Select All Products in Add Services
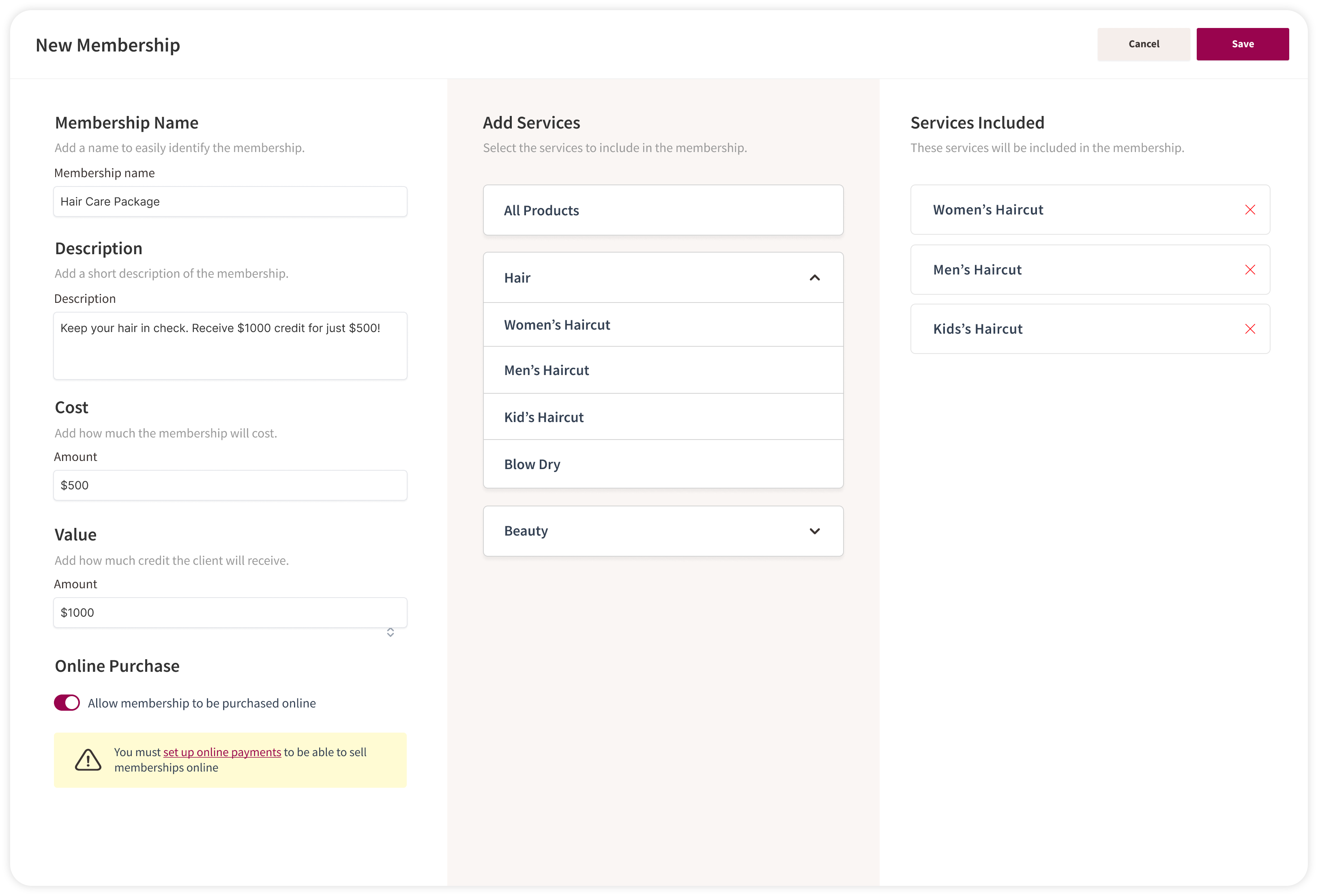This screenshot has height=896, width=1318. (663, 210)
